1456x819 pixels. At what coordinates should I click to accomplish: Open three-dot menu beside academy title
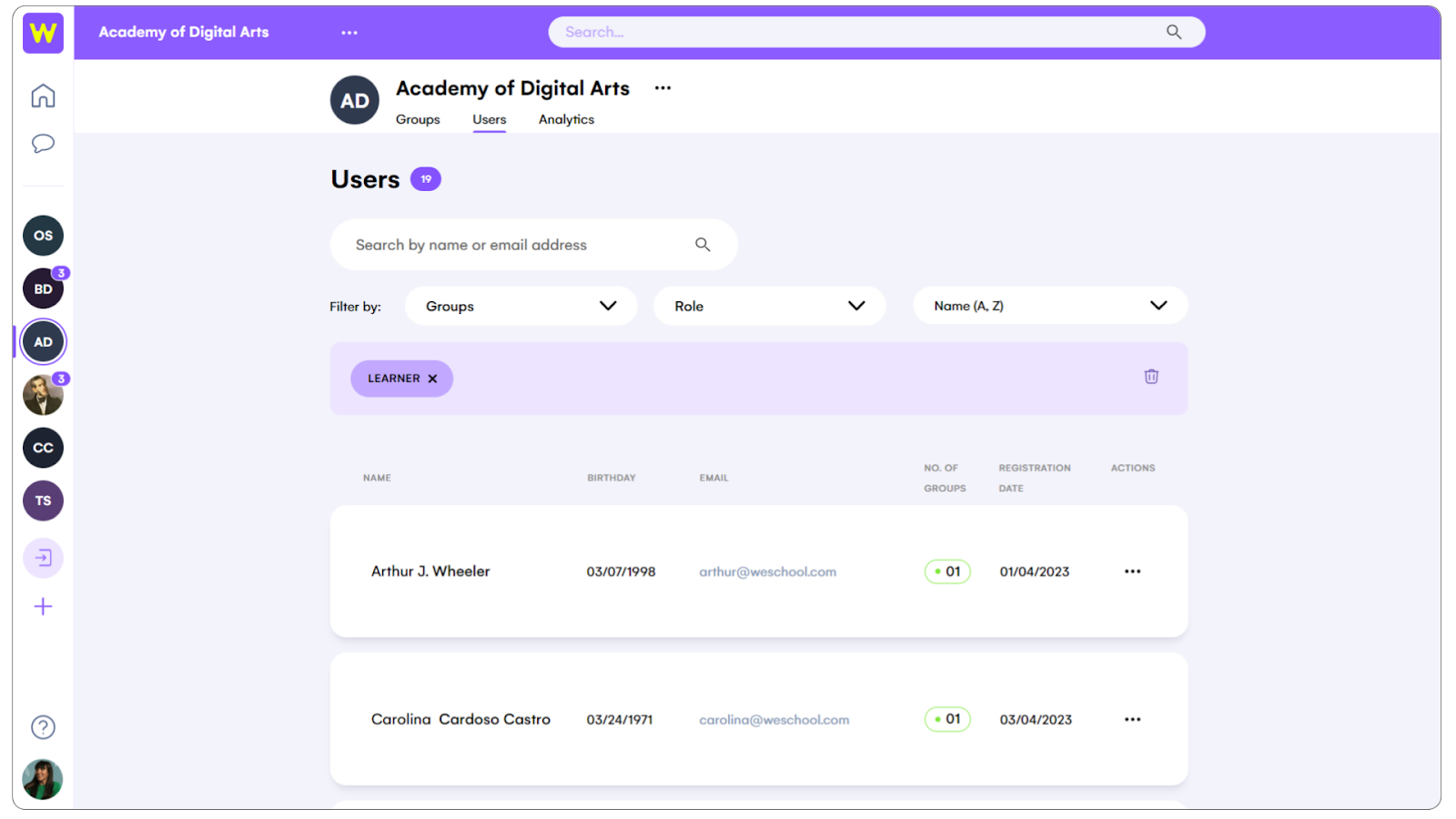click(662, 88)
